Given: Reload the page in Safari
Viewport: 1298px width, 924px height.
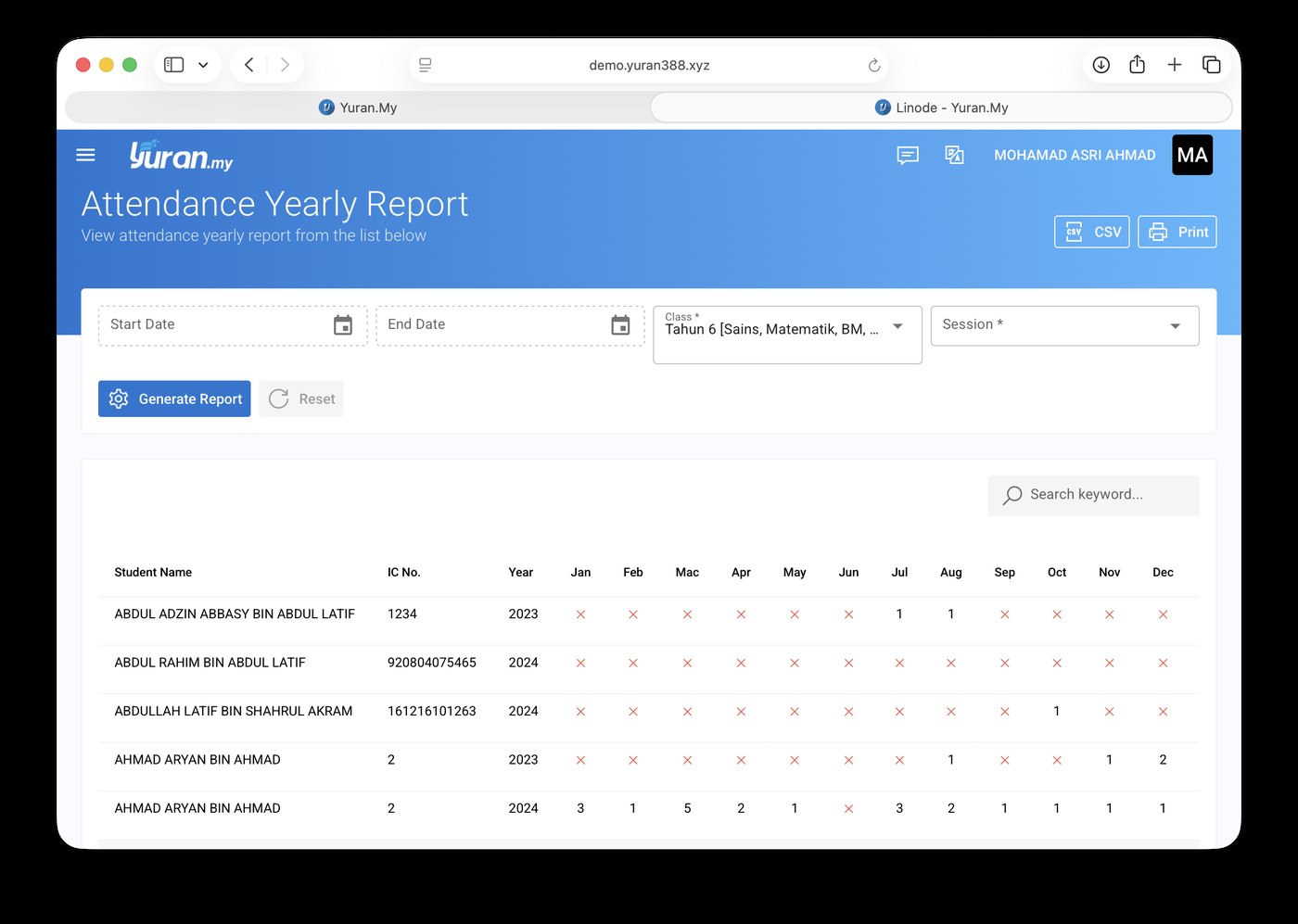Looking at the screenshot, I should tap(873, 65).
